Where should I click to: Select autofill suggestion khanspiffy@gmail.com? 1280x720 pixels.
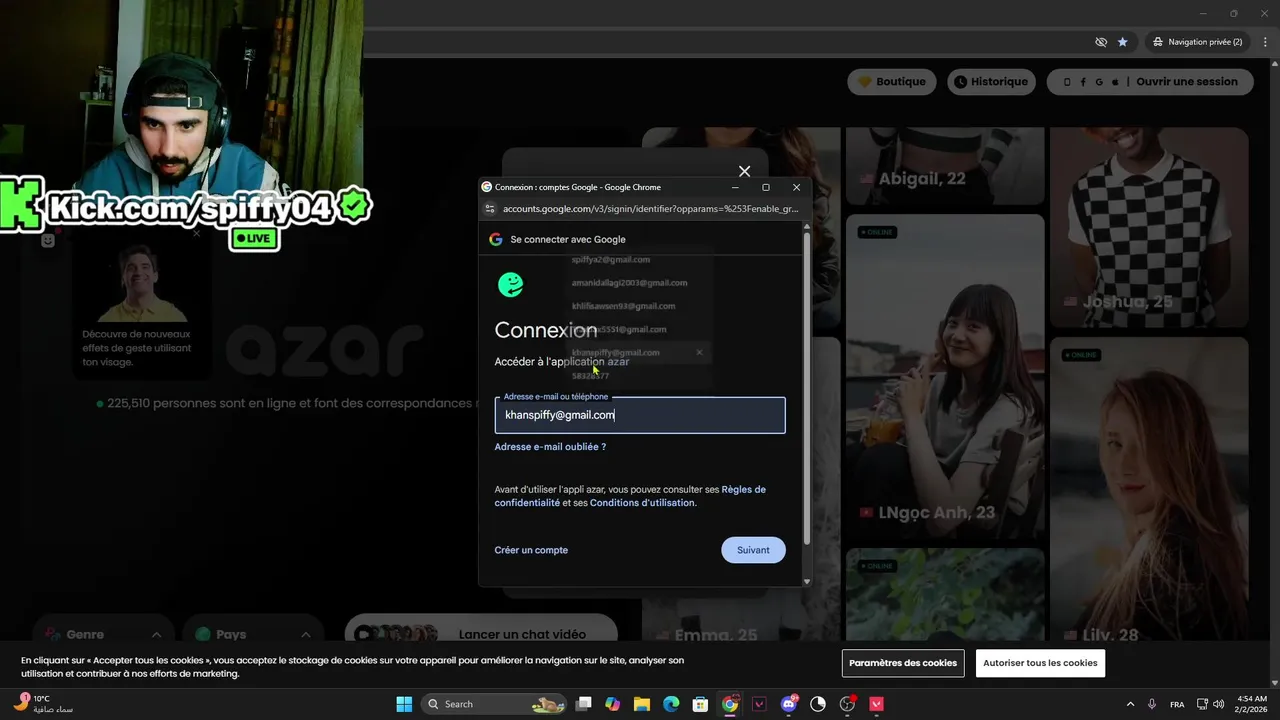615,352
